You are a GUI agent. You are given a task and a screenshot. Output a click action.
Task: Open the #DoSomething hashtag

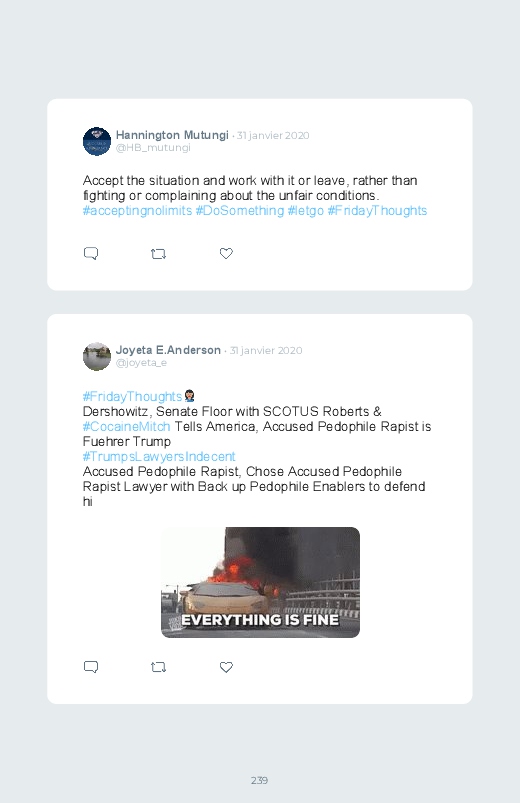click(240, 210)
